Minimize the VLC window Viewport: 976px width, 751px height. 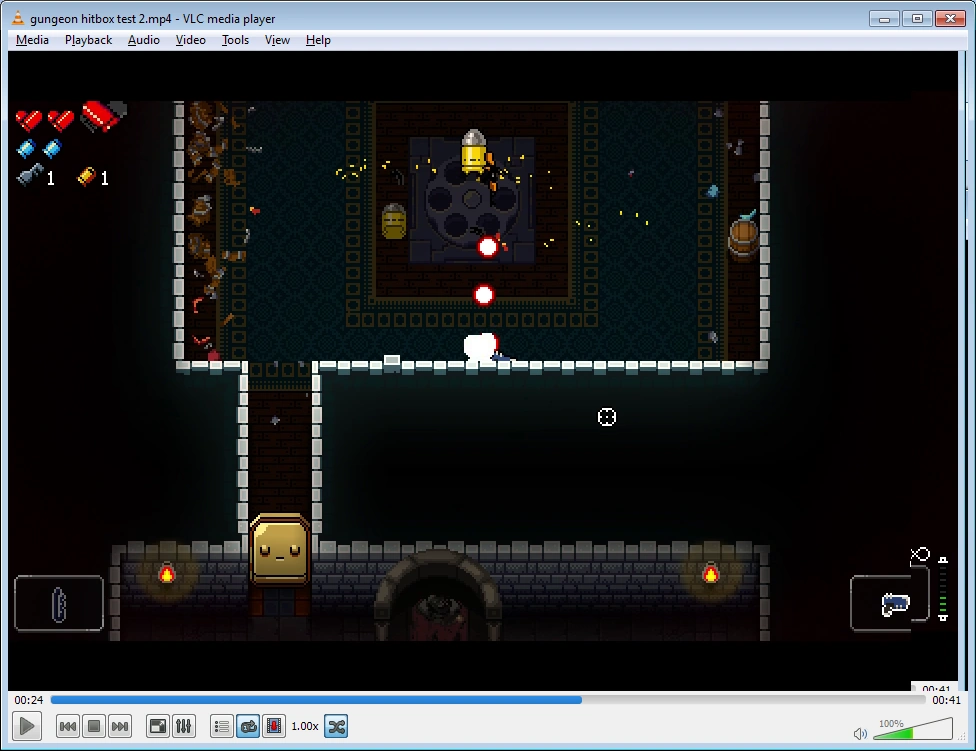click(884, 19)
